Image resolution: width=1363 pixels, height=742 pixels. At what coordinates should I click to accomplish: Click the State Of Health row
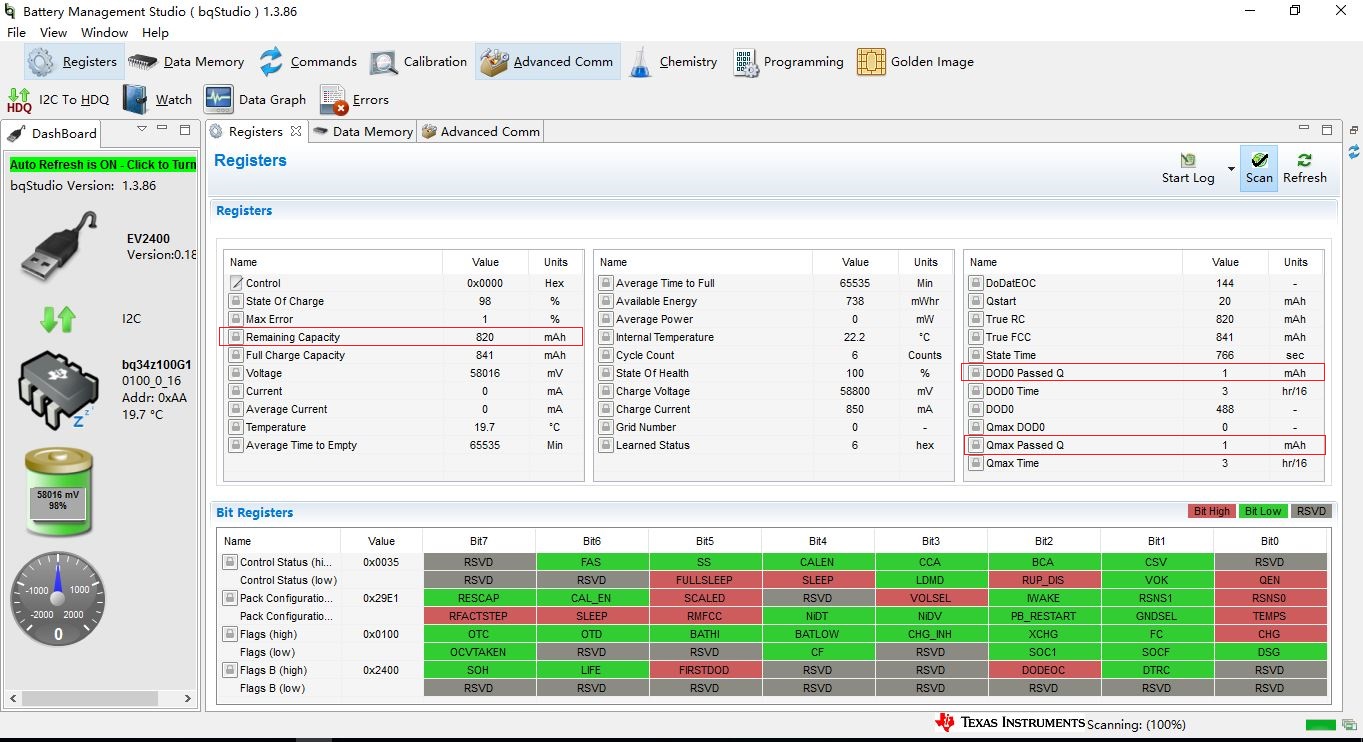point(774,373)
